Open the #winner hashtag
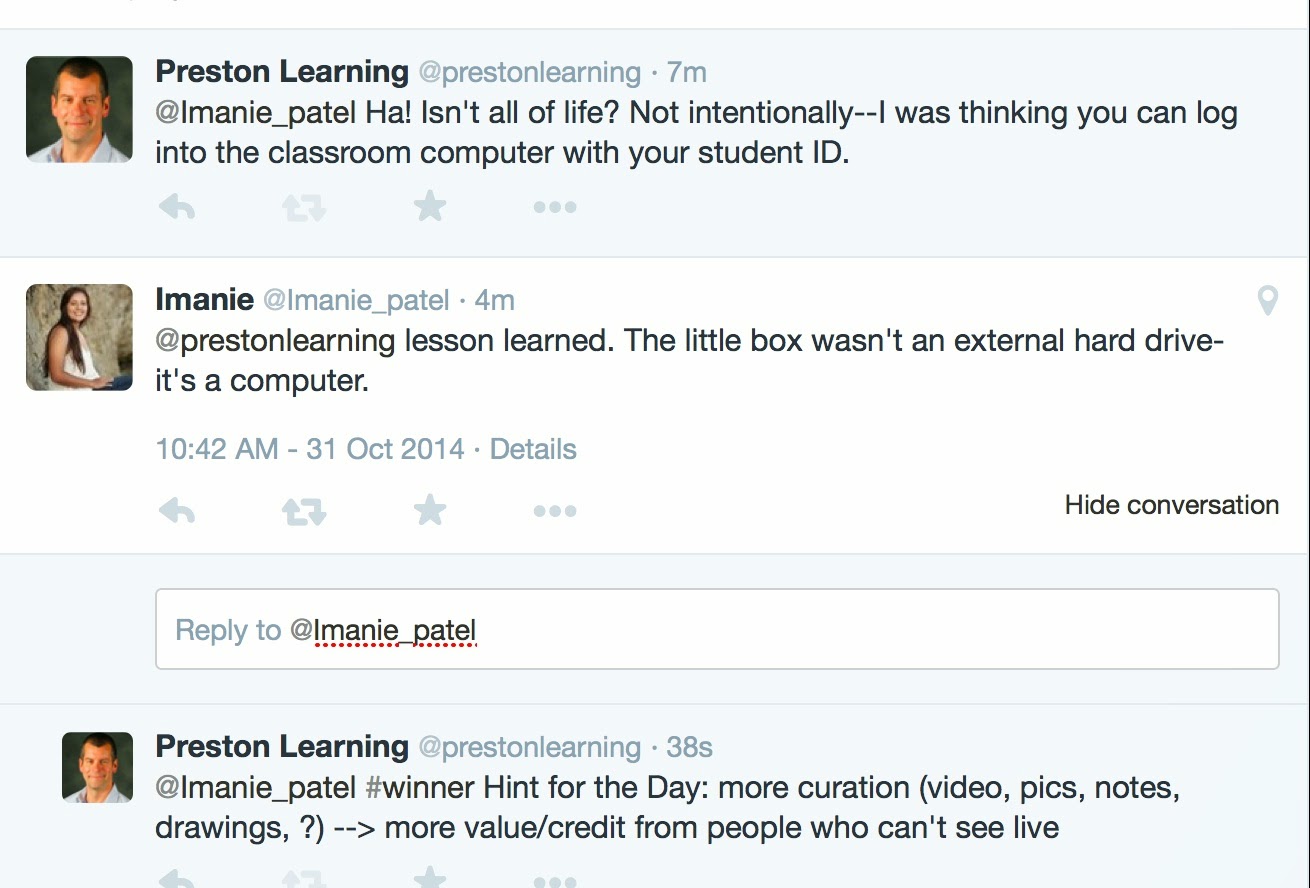The width and height of the screenshot is (1310, 888). [419, 788]
